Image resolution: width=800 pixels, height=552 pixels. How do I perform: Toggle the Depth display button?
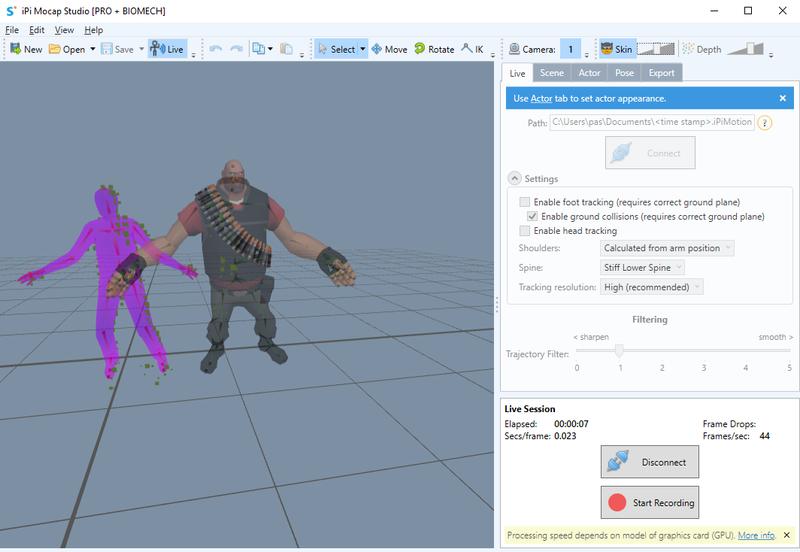[701, 49]
